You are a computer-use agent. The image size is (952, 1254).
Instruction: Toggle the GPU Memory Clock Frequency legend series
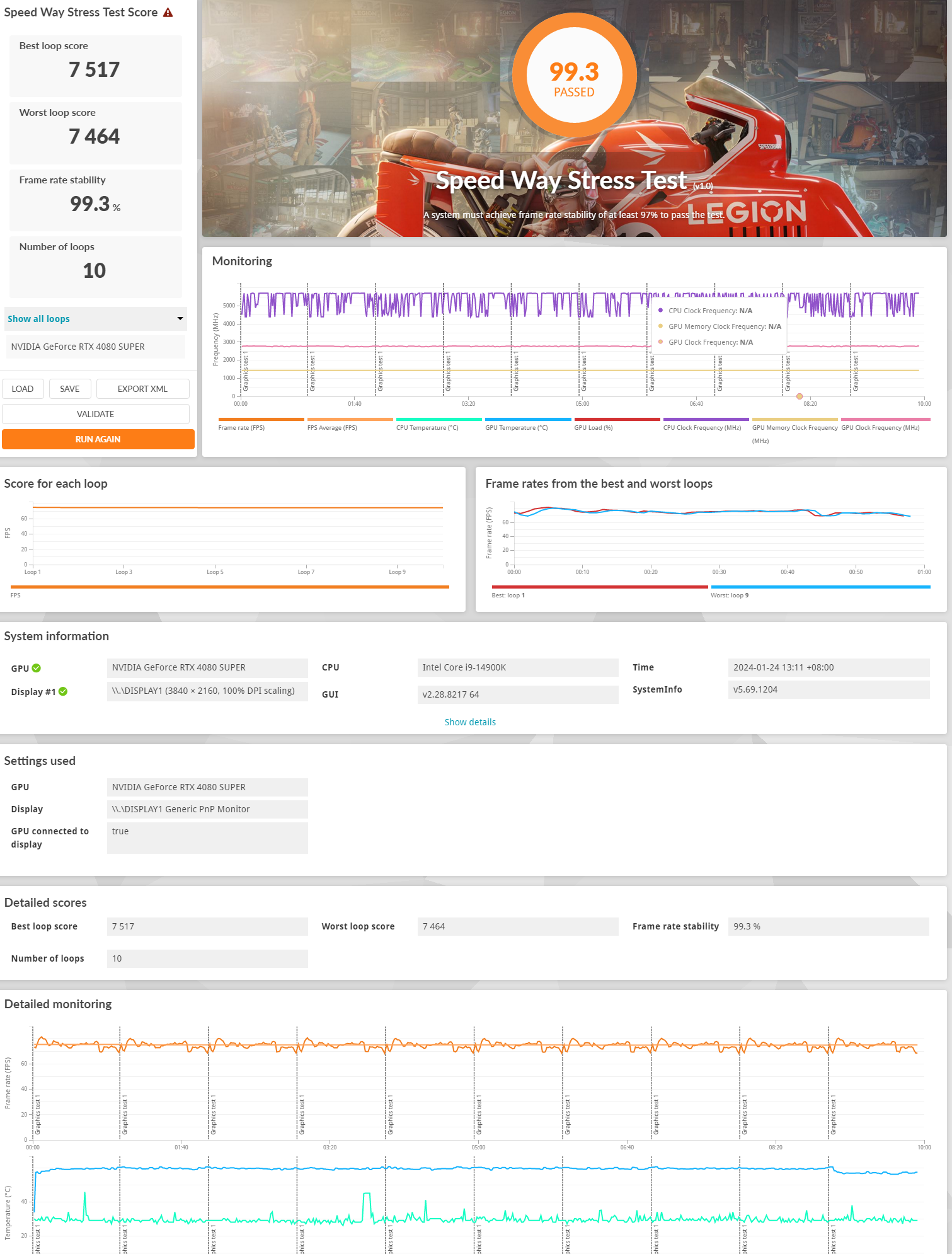click(794, 430)
